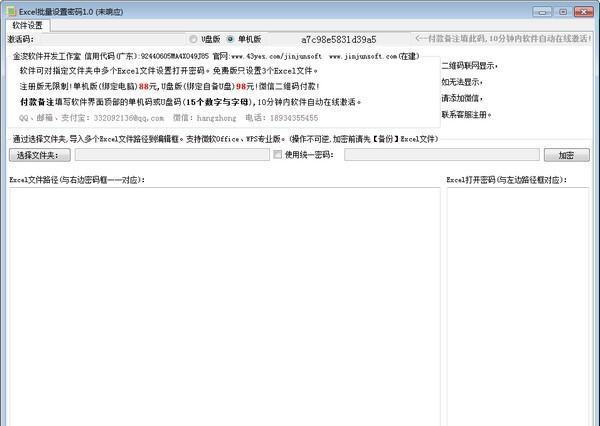Click the 通过选择文件夹 instruction line
600x426 pixels.
coord(226,139)
